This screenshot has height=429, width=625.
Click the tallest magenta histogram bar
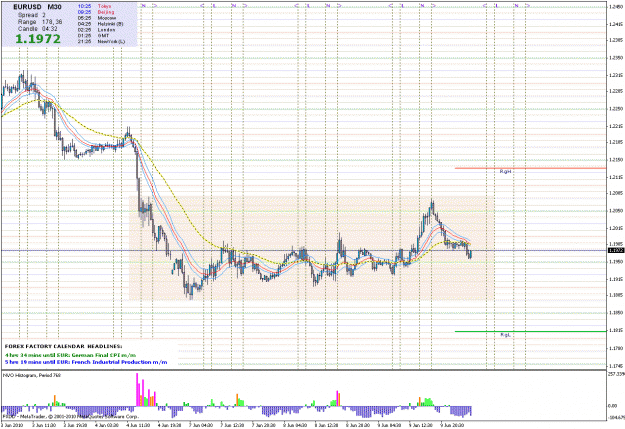(x=137, y=390)
